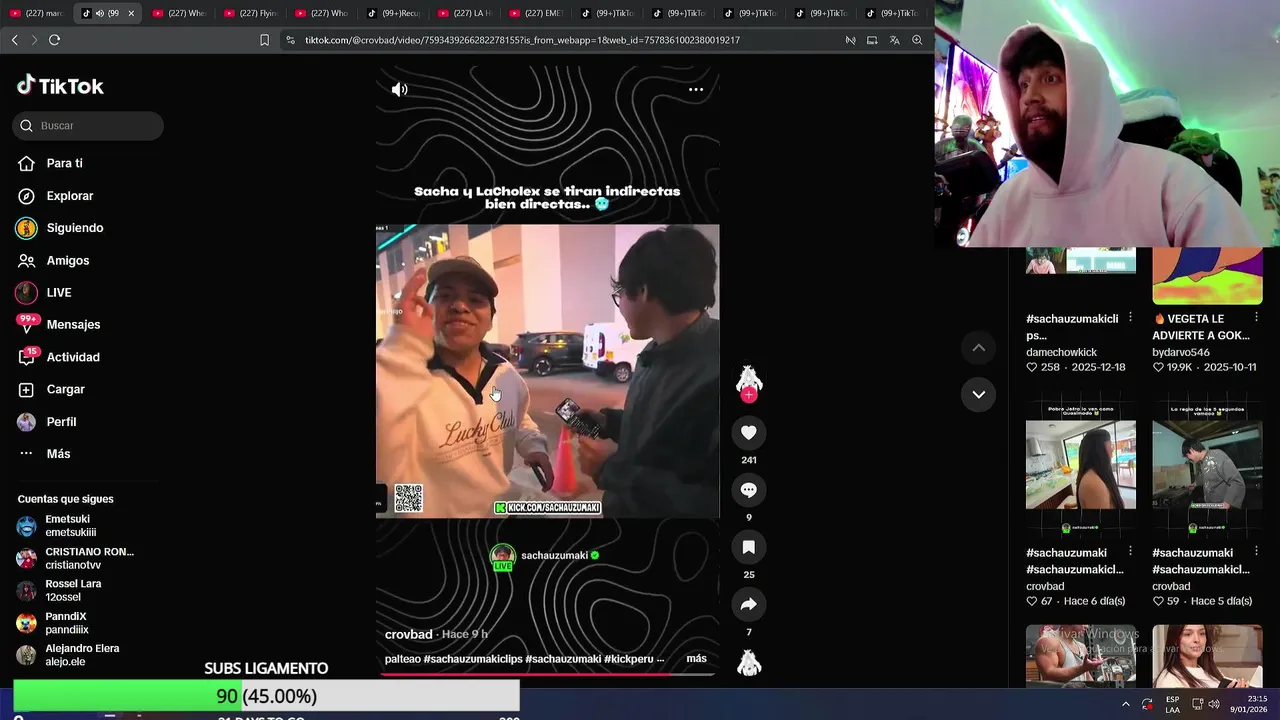Go forward in the browser
The width and height of the screenshot is (1280, 720).
(x=34, y=40)
